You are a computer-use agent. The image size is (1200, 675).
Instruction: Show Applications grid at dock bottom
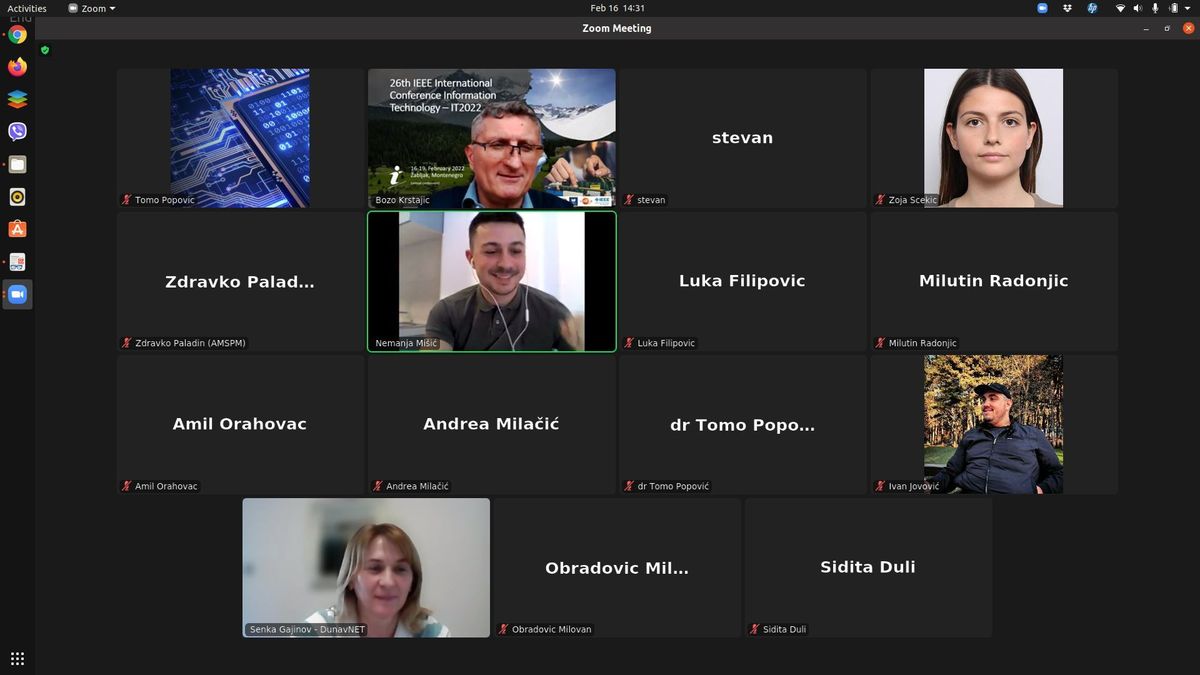coord(17,658)
